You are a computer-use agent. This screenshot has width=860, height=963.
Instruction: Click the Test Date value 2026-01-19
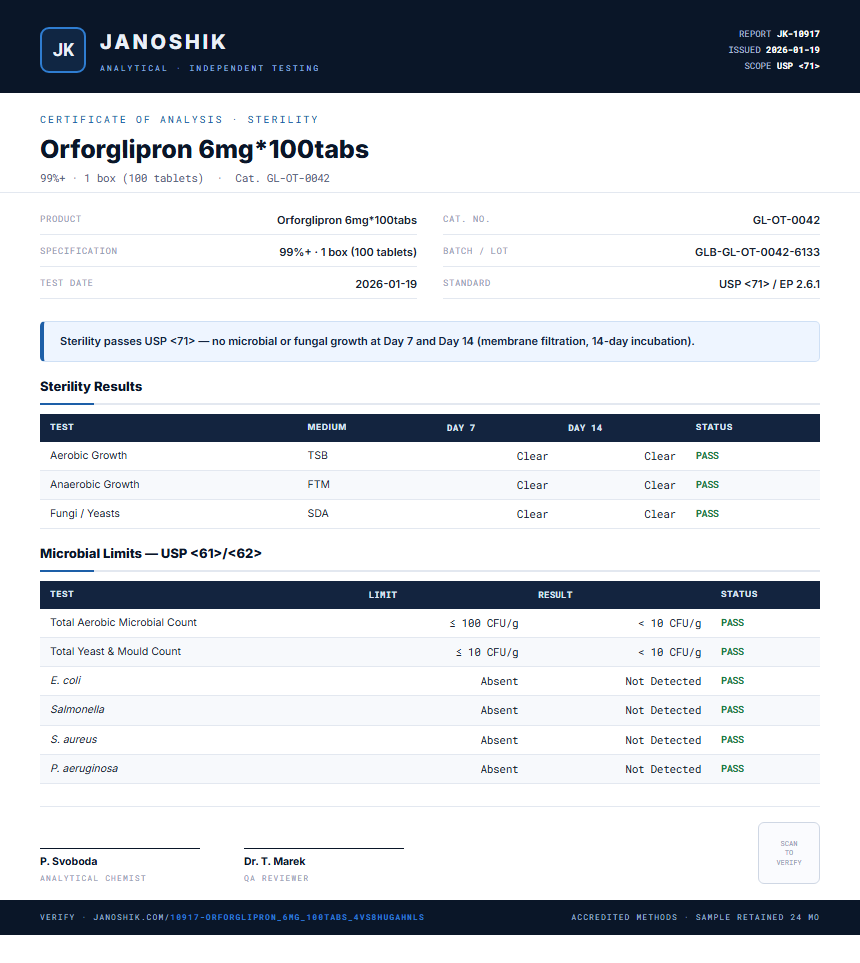point(386,284)
